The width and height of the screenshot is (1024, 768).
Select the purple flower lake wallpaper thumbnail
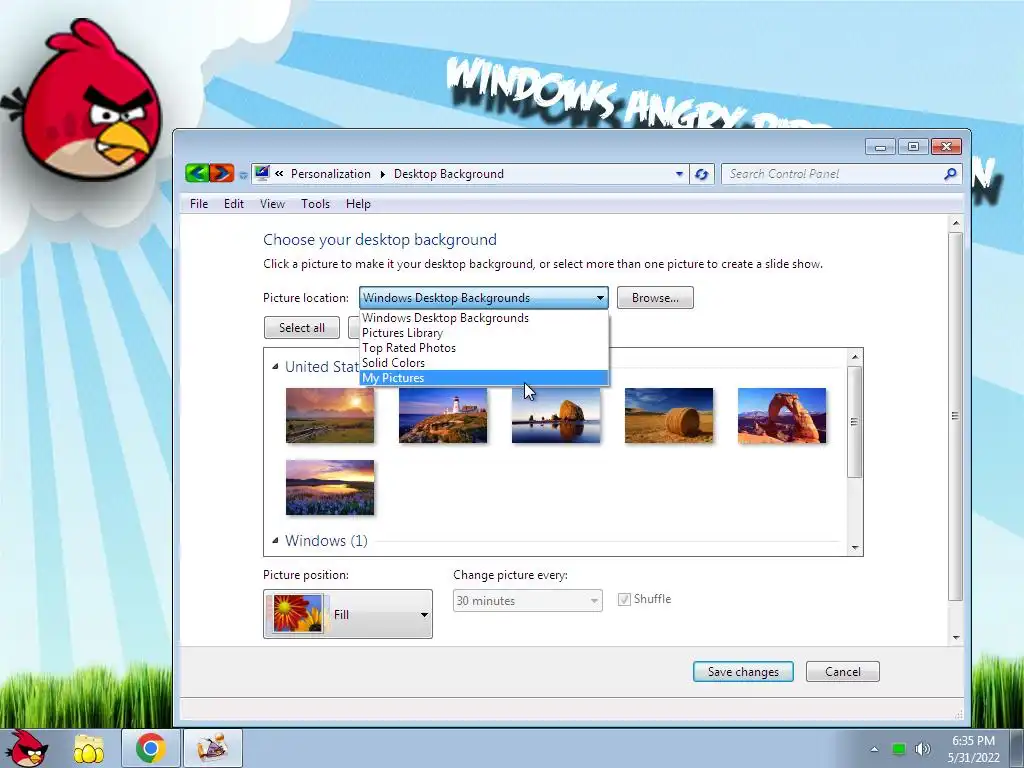(330, 487)
